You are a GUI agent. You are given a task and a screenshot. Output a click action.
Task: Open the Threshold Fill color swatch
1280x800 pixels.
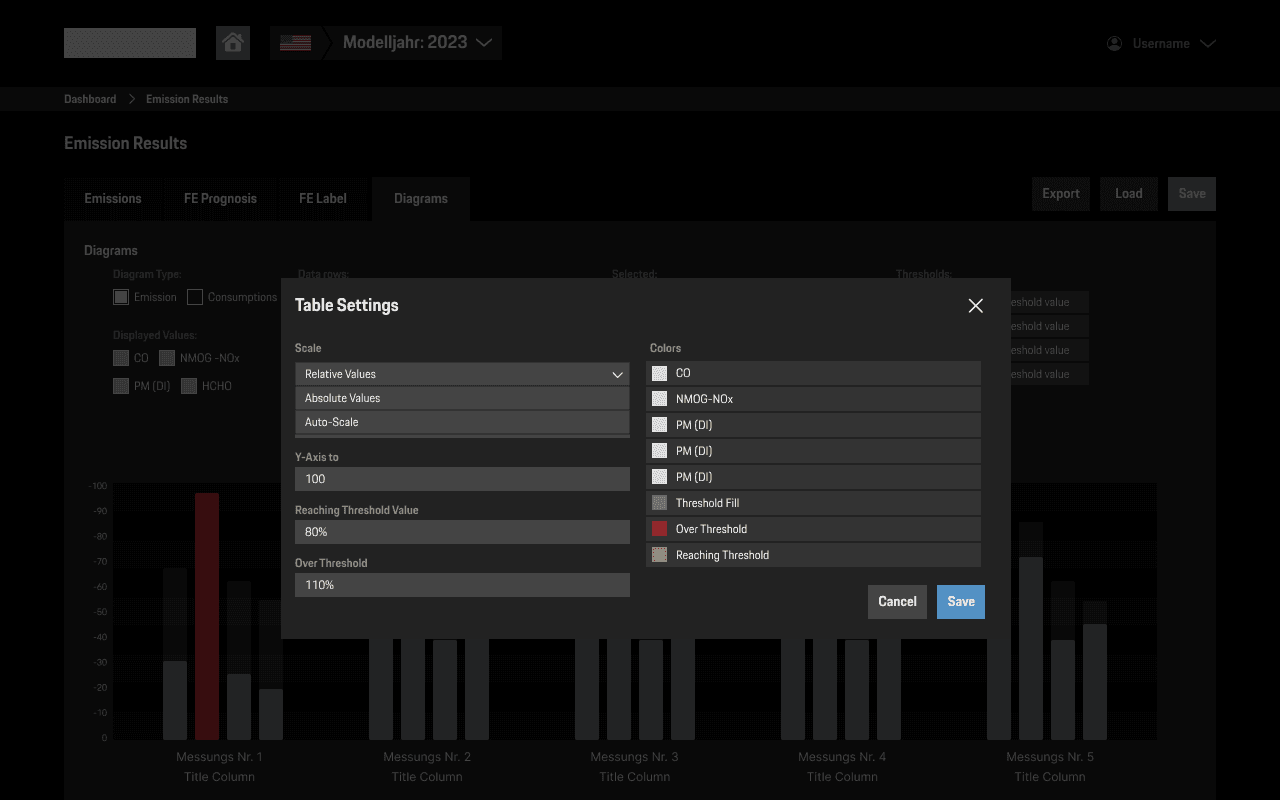659,502
